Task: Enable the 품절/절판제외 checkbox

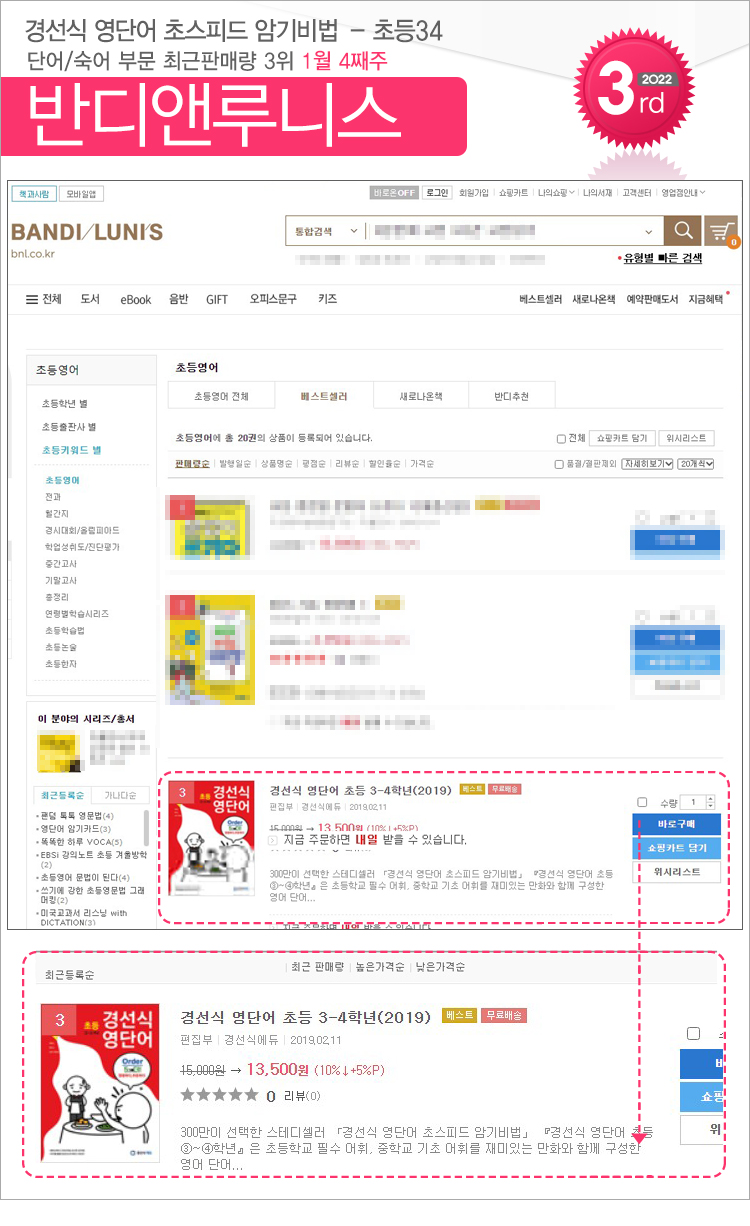Action: (x=559, y=464)
